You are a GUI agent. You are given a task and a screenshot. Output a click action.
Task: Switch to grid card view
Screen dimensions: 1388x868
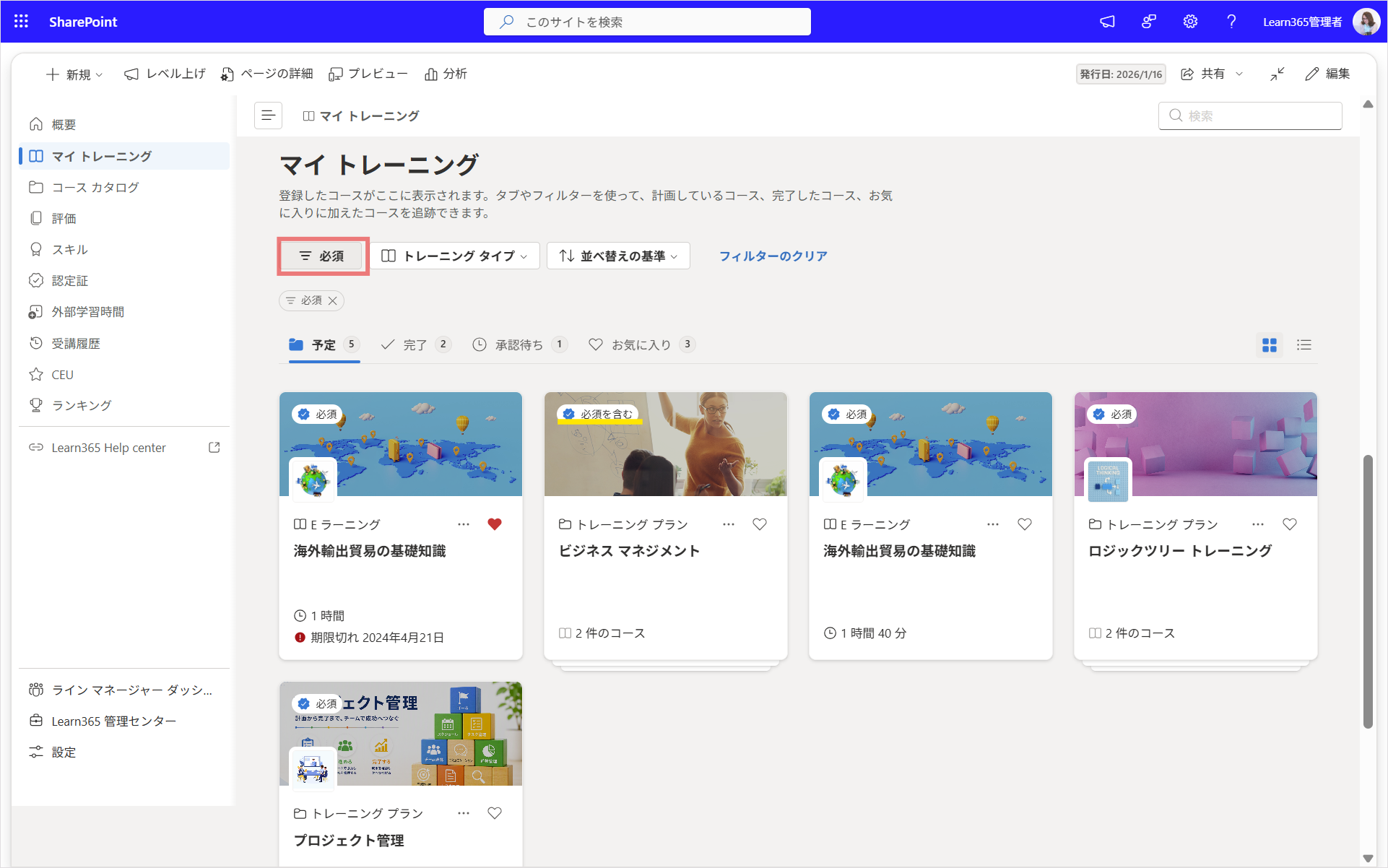pos(1270,345)
